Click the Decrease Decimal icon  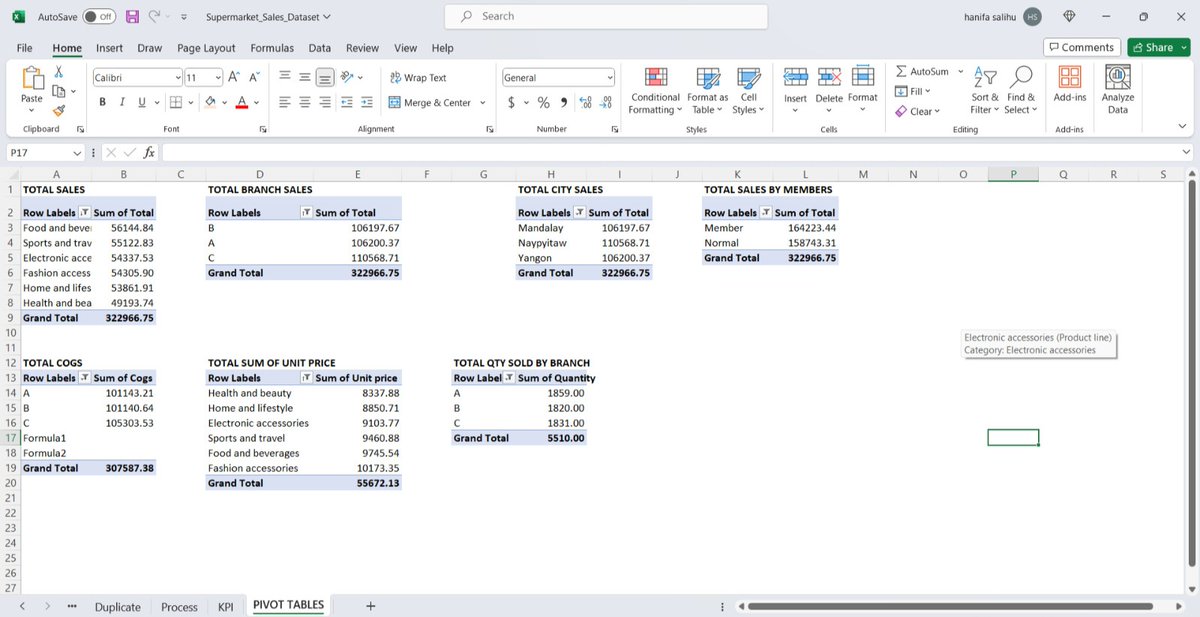[x=606, y=102]
